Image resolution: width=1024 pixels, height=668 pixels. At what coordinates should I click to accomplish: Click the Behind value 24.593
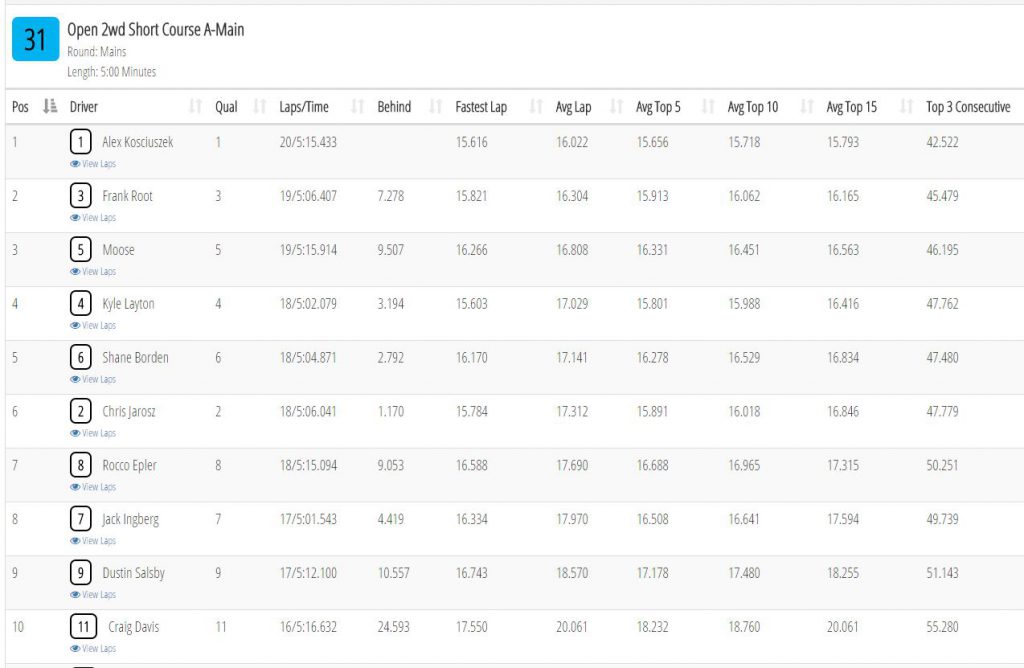394,627
